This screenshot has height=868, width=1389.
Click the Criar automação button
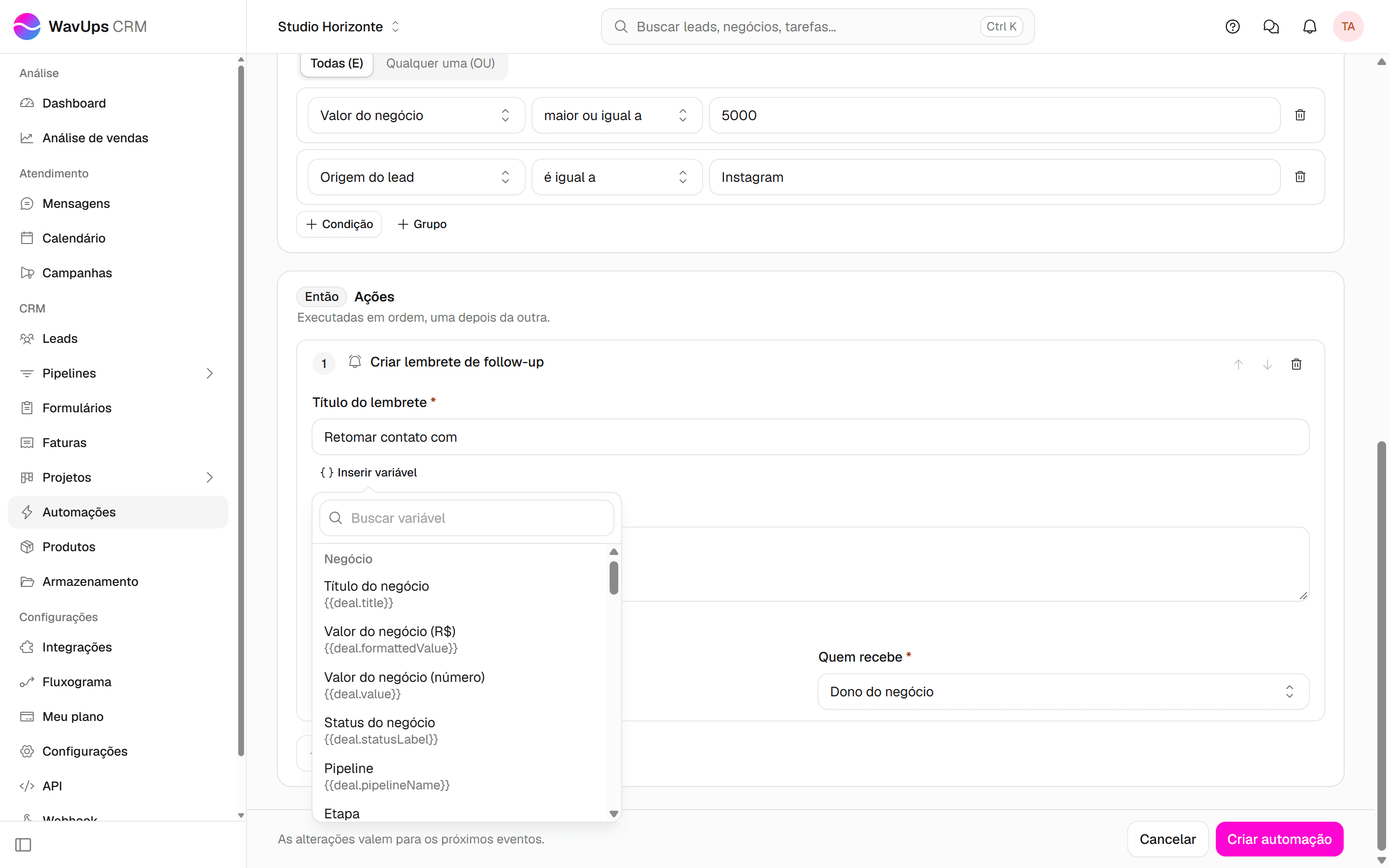(1280, 839)
